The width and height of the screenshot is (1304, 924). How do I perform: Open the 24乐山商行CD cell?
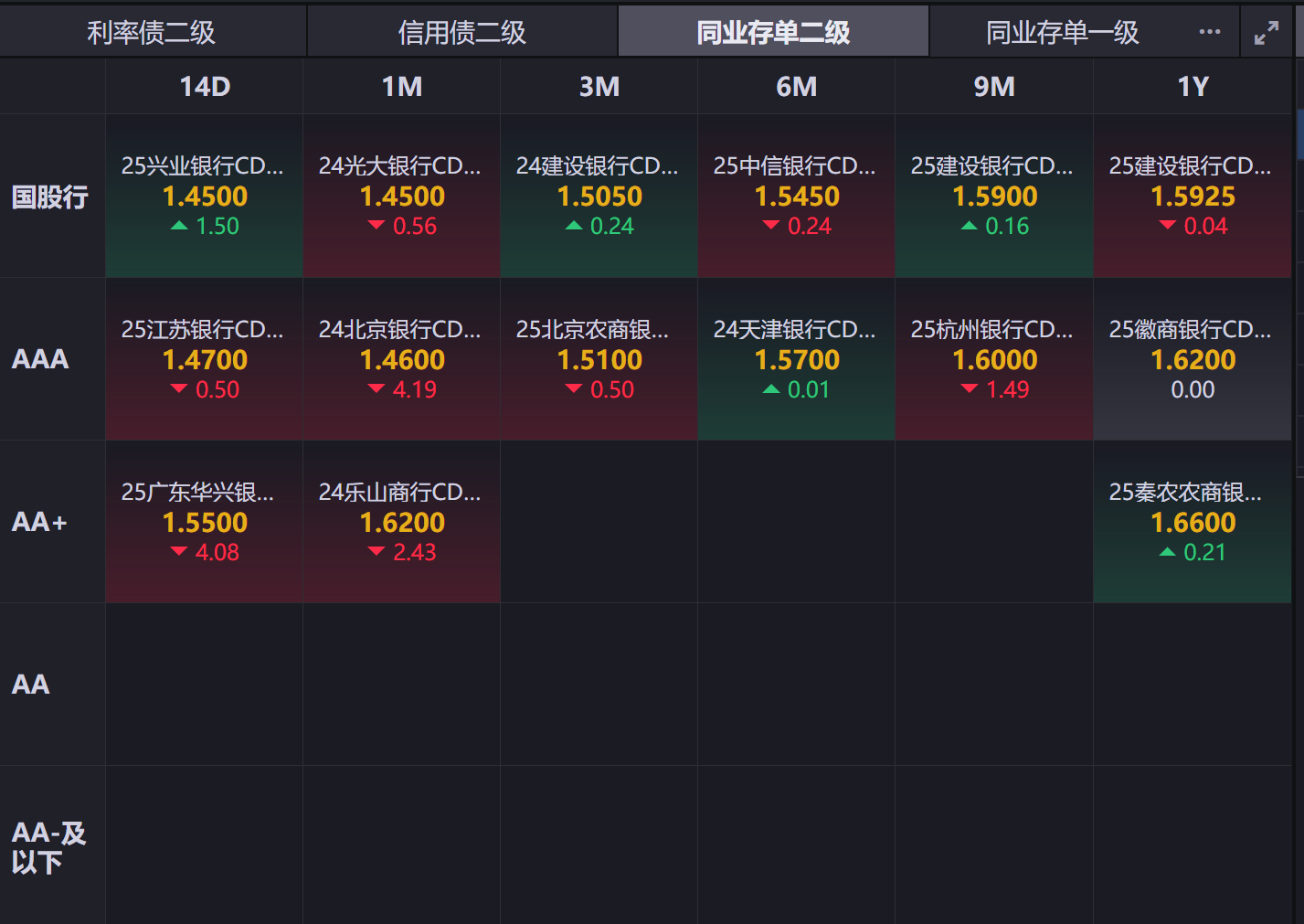click(402, 522)
